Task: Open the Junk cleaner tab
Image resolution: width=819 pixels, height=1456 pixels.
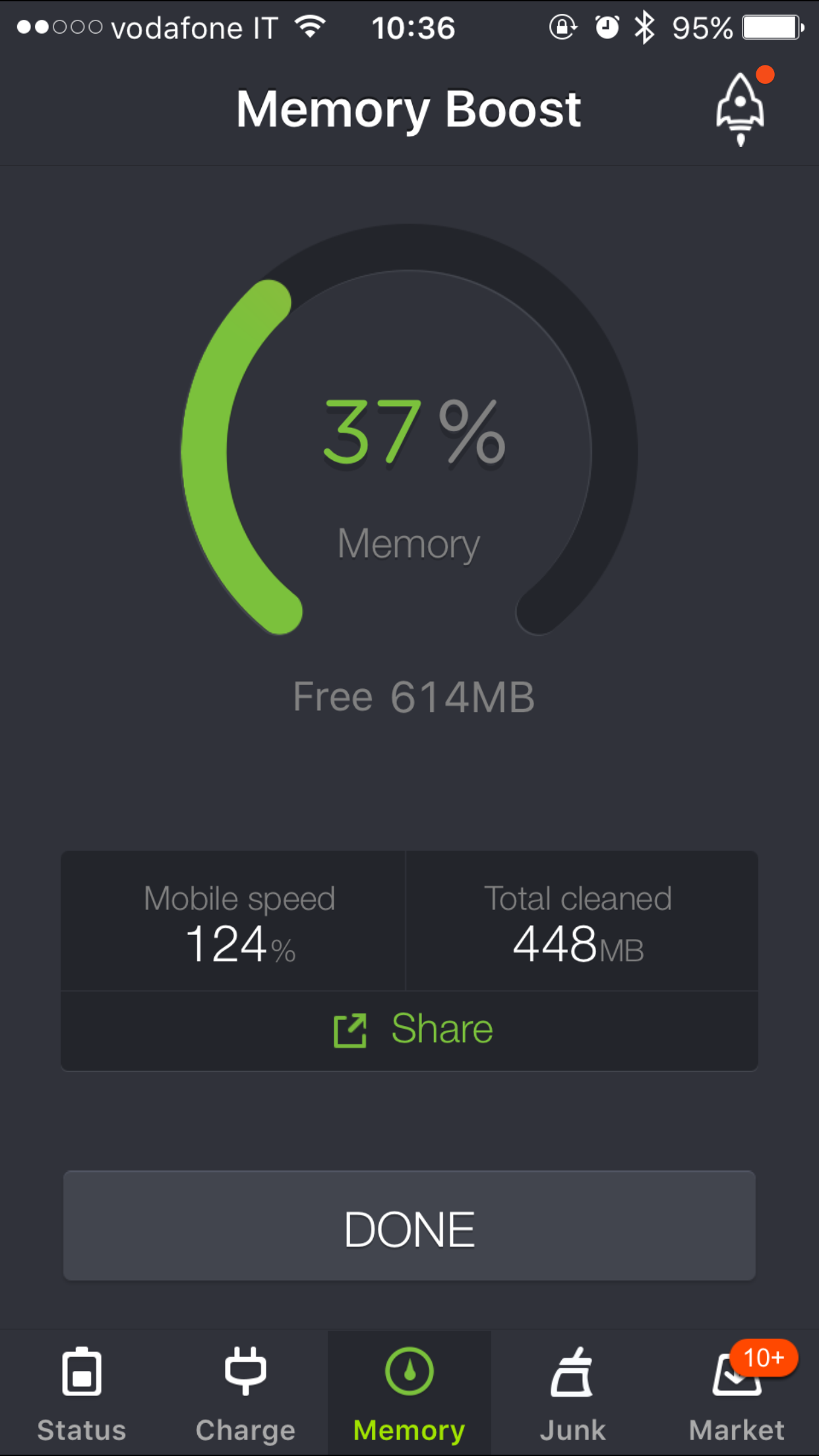Action: coord(572,1393)
